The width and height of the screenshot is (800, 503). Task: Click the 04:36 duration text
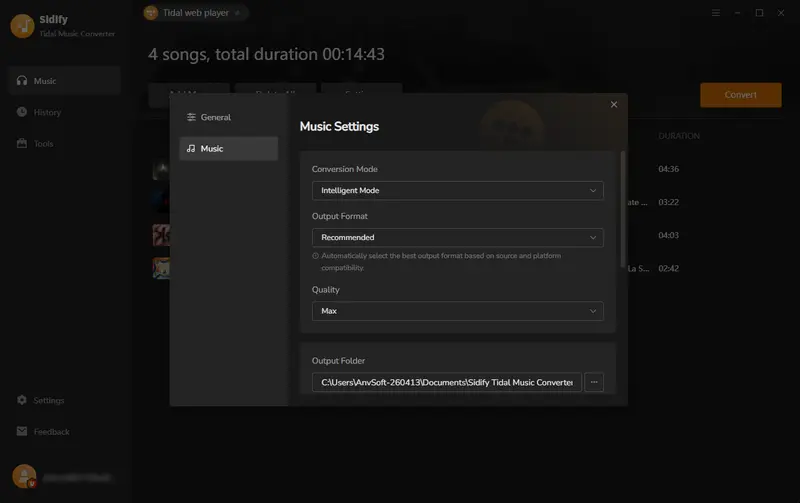(668, 169)
